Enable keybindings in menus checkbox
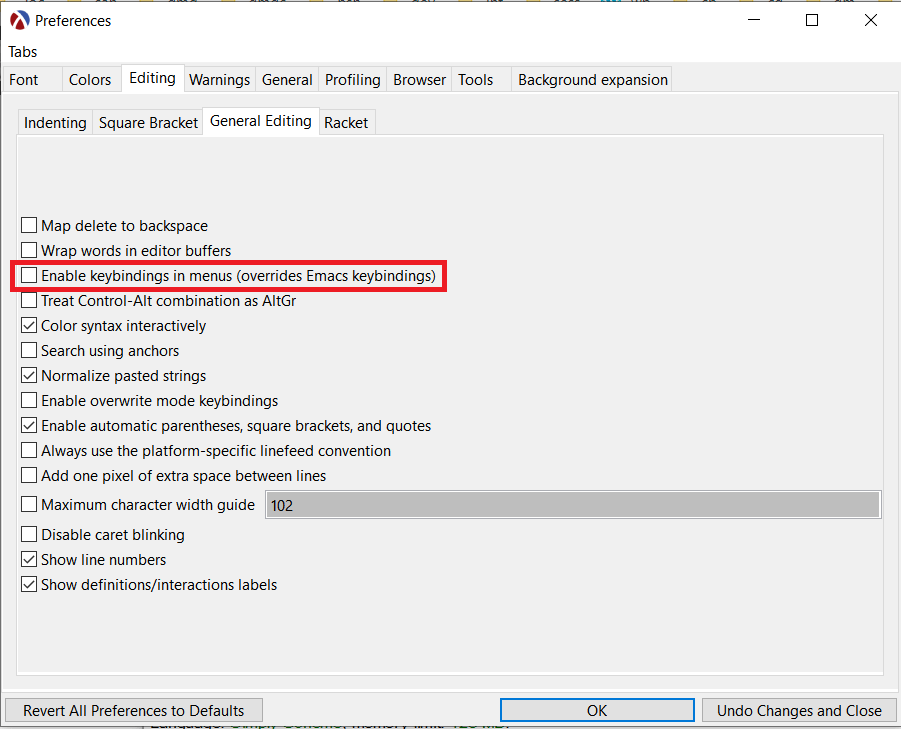Viewport: 901px width, 729px height. (29, 276)
